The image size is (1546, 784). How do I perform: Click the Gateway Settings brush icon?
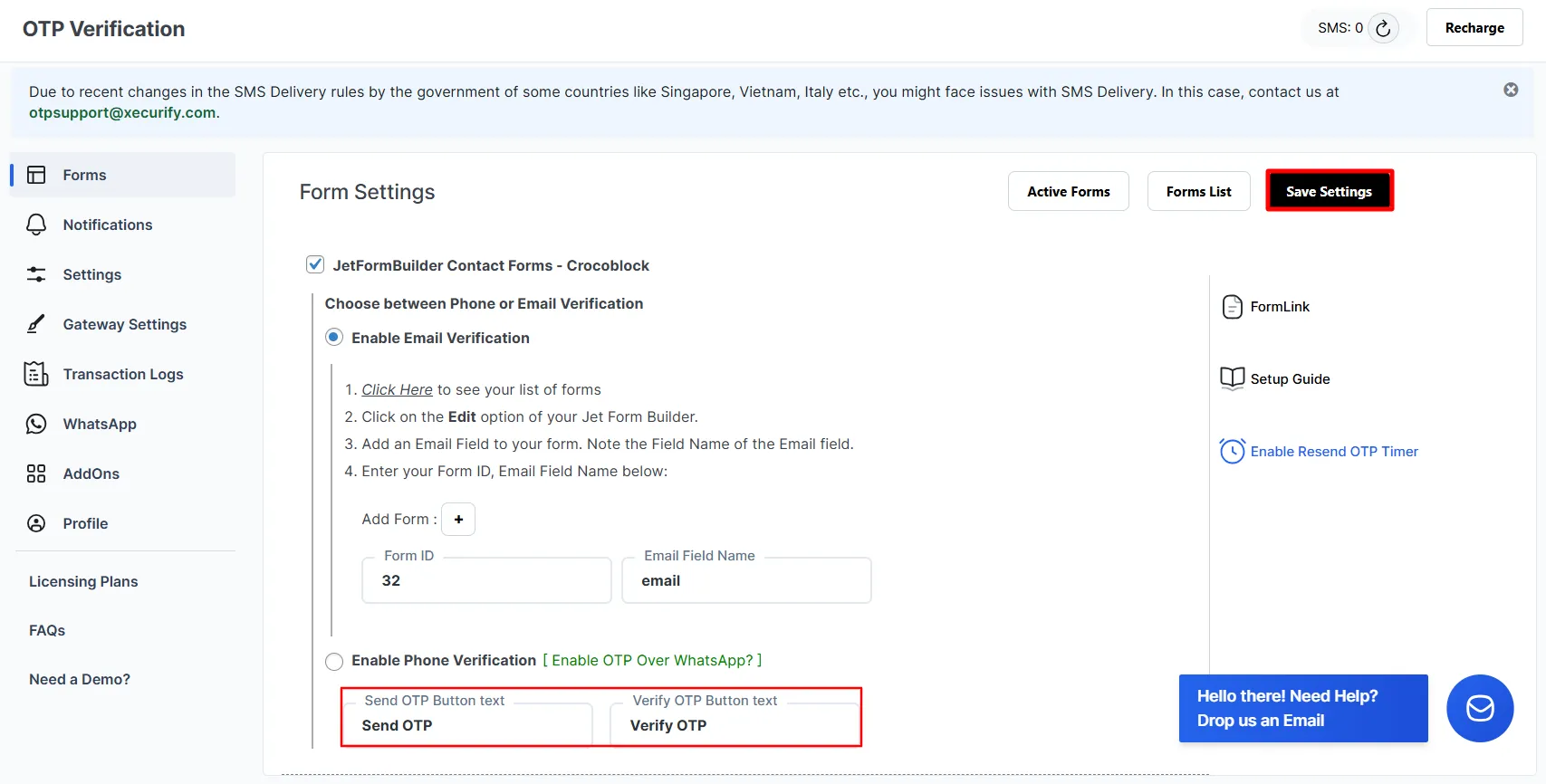(36, 324)
